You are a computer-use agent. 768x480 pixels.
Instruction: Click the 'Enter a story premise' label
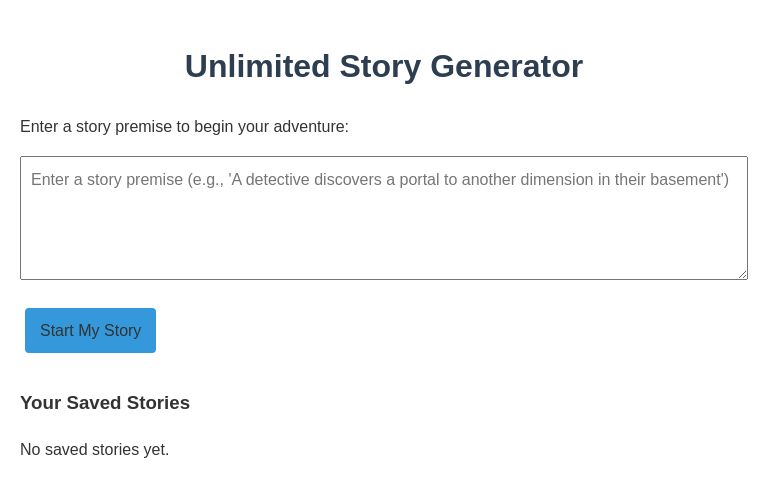click(x=184, y=127)
